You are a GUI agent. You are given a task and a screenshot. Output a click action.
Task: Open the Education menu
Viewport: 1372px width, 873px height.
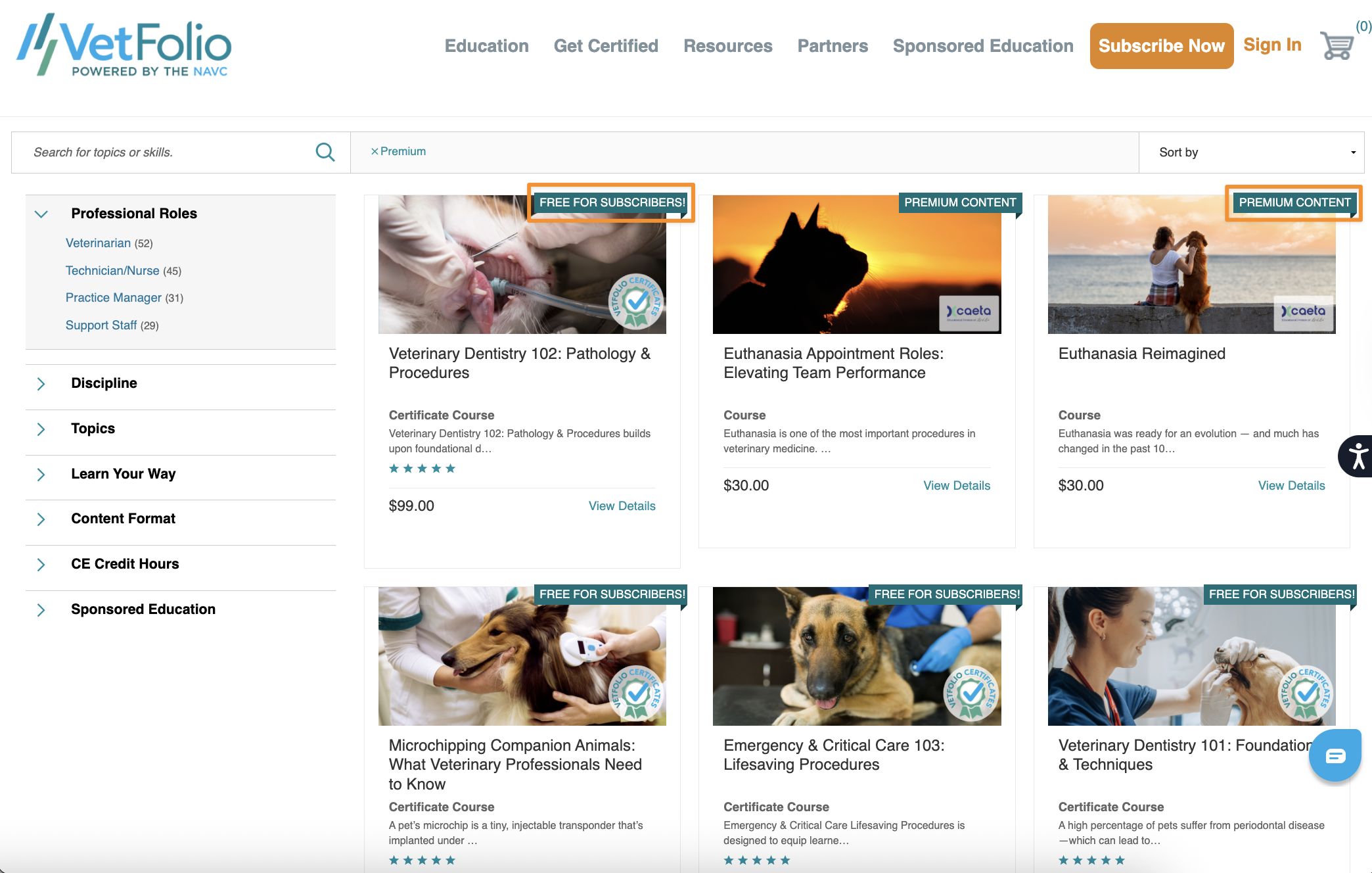486,46
